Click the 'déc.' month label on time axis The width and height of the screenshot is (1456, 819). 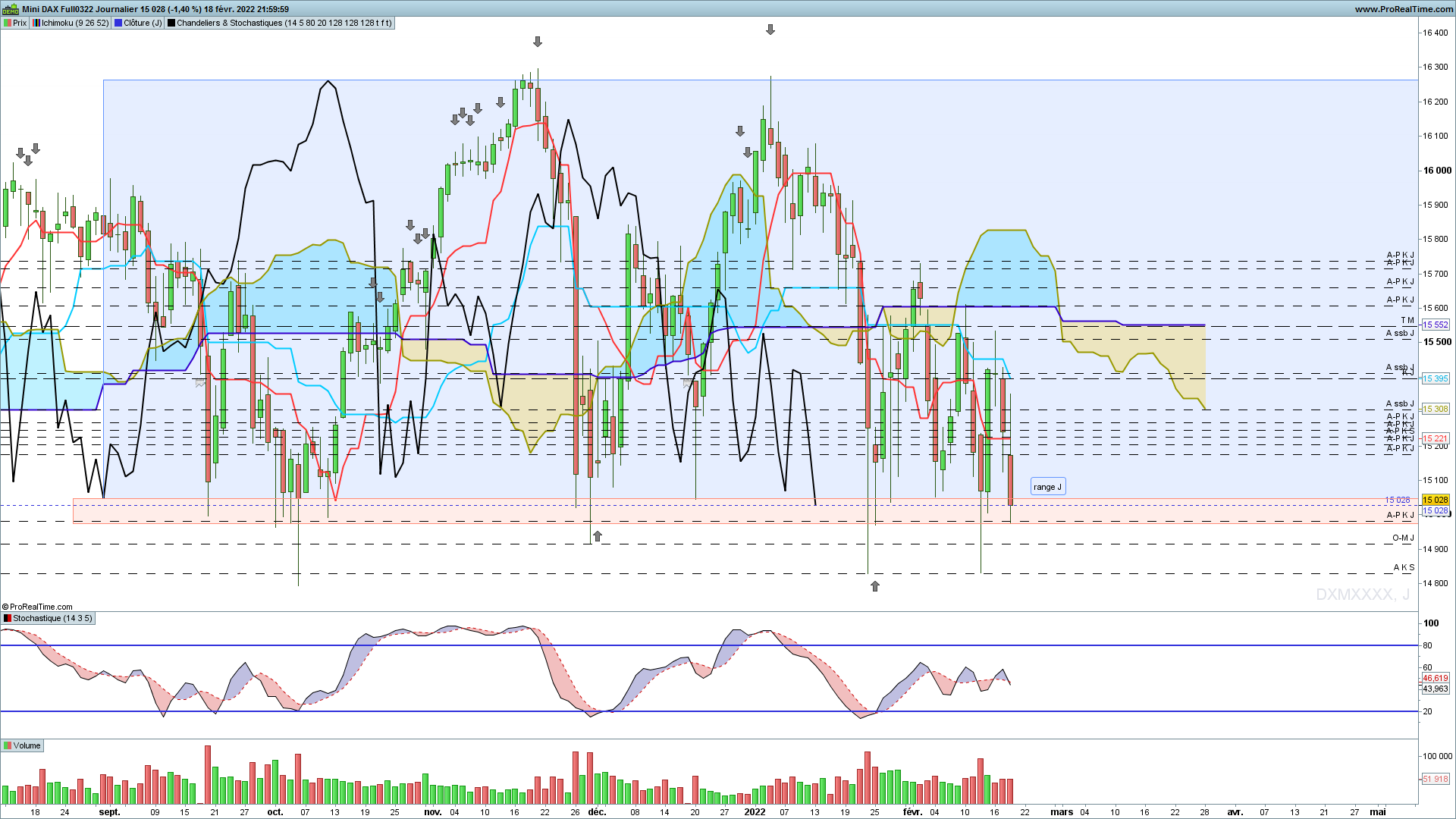(x=598, y=812)
